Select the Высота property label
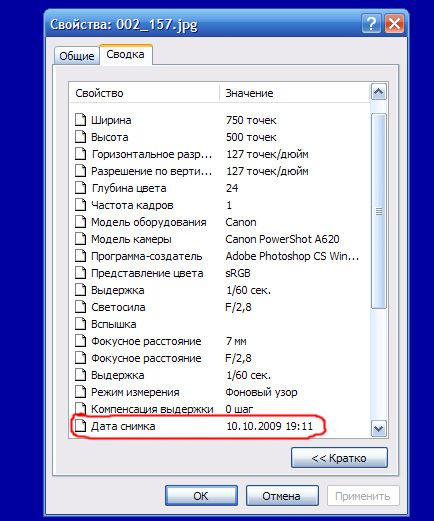Image resolution: width=434 pixels, height=521 pixels. click(x=110, y=137)
